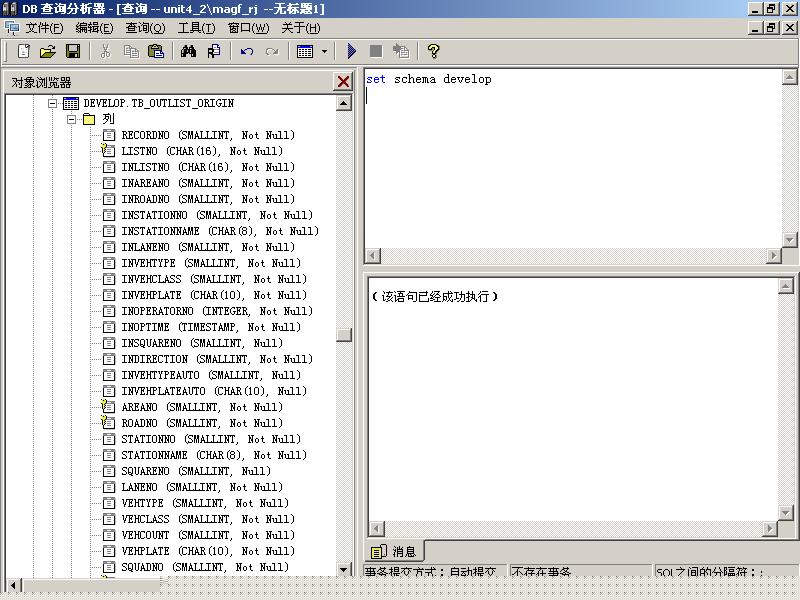Select STATIONNAME column row
The width and height of the screenshot is (800, 600).
[214, 455]
